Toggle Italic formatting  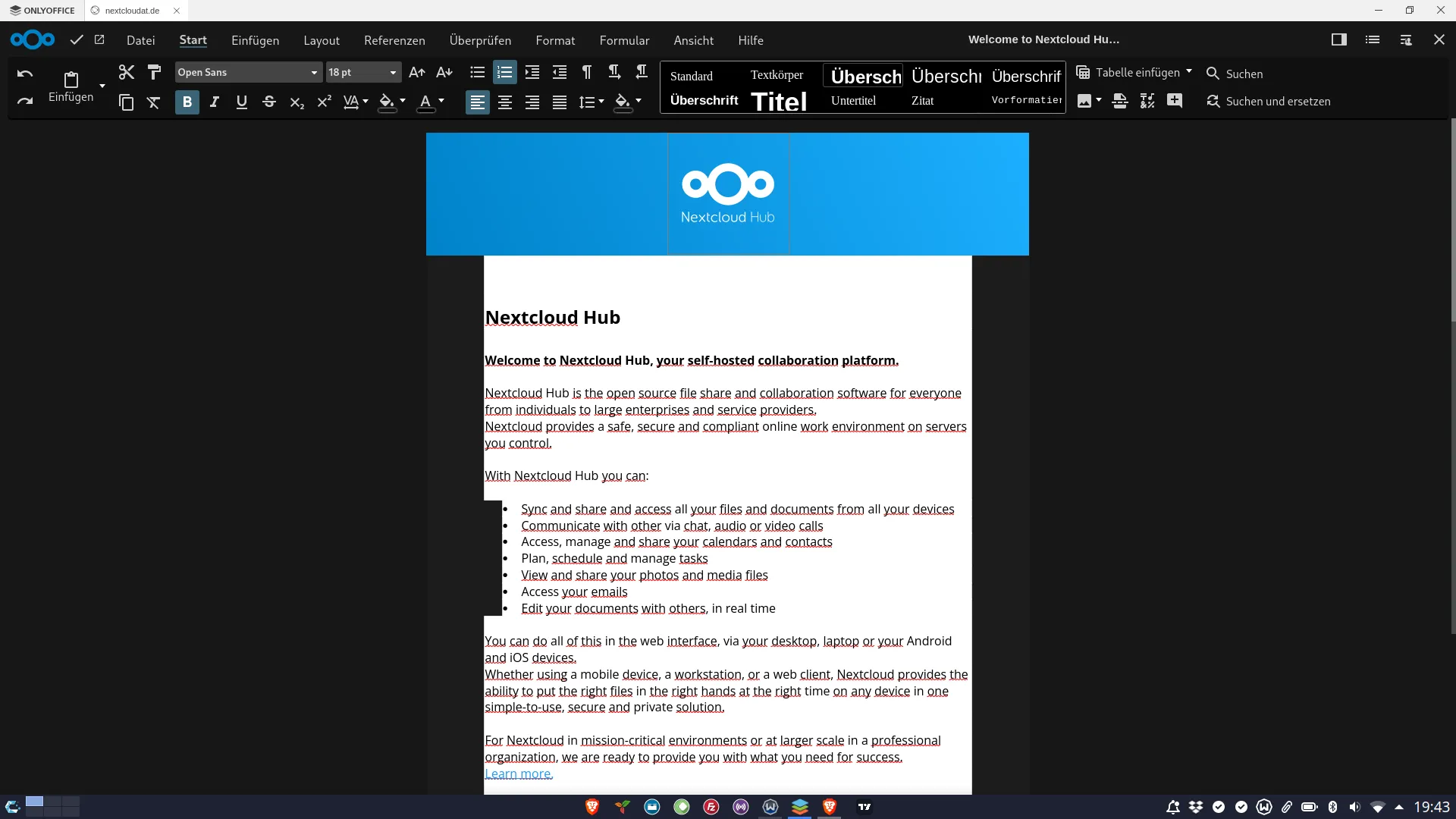[x=215, y=102]
